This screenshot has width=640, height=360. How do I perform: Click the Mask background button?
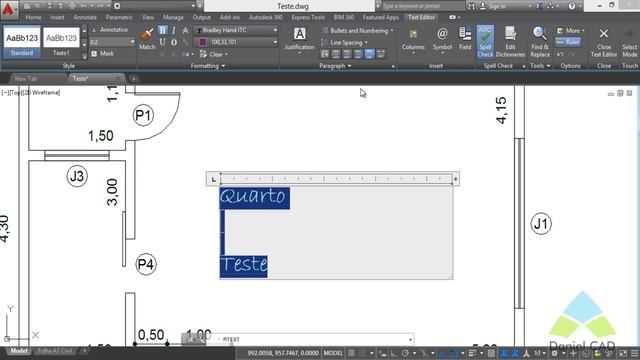(x=102, y=53)
